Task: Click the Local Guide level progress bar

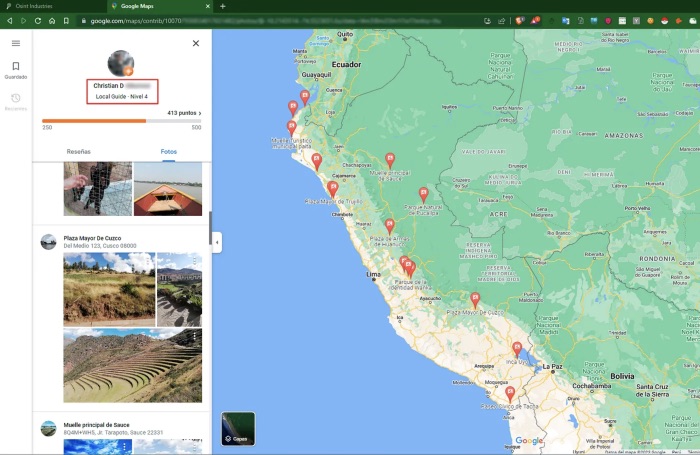Action: tap(121, 121)
